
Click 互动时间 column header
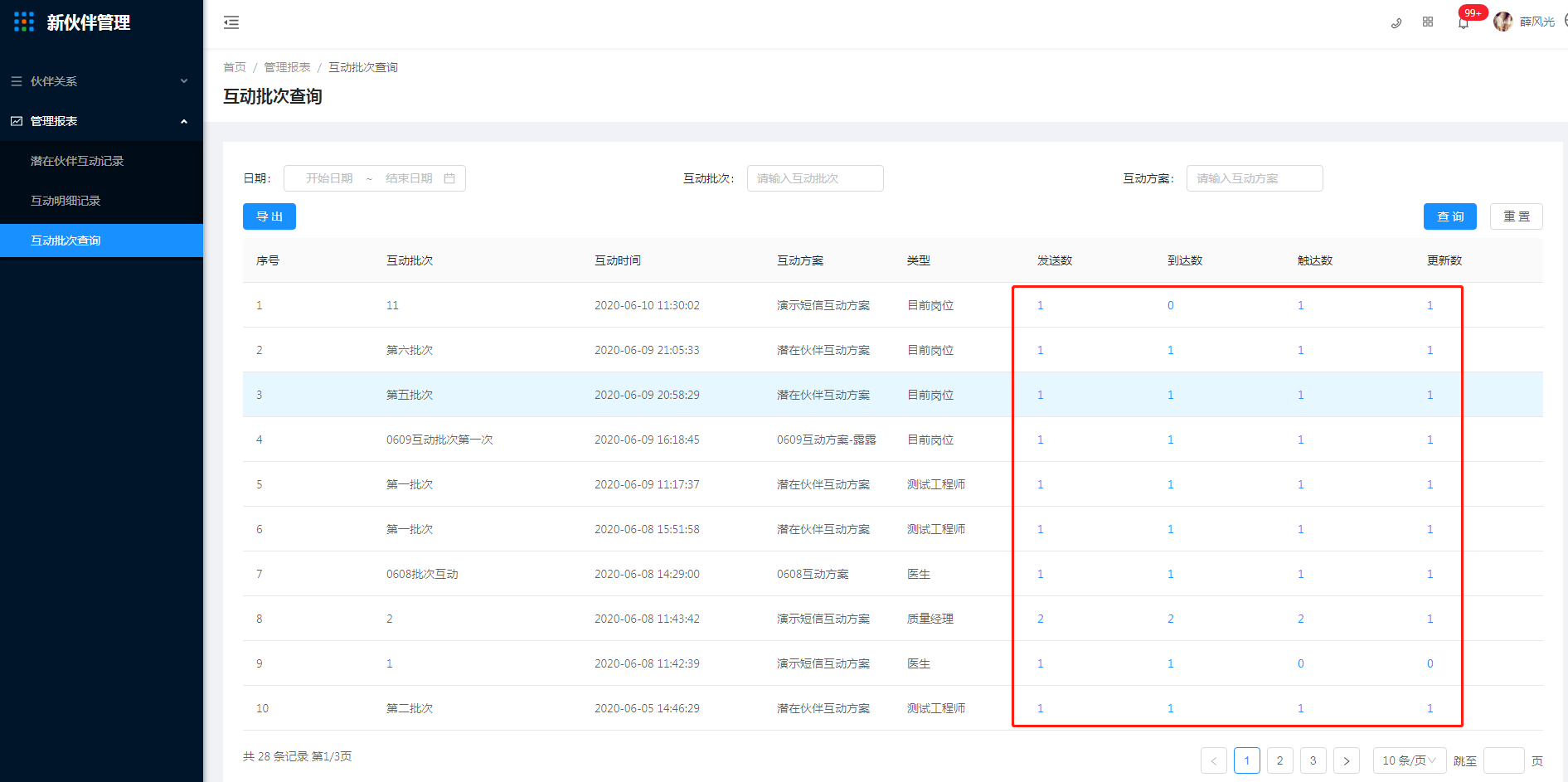[618, 260]
